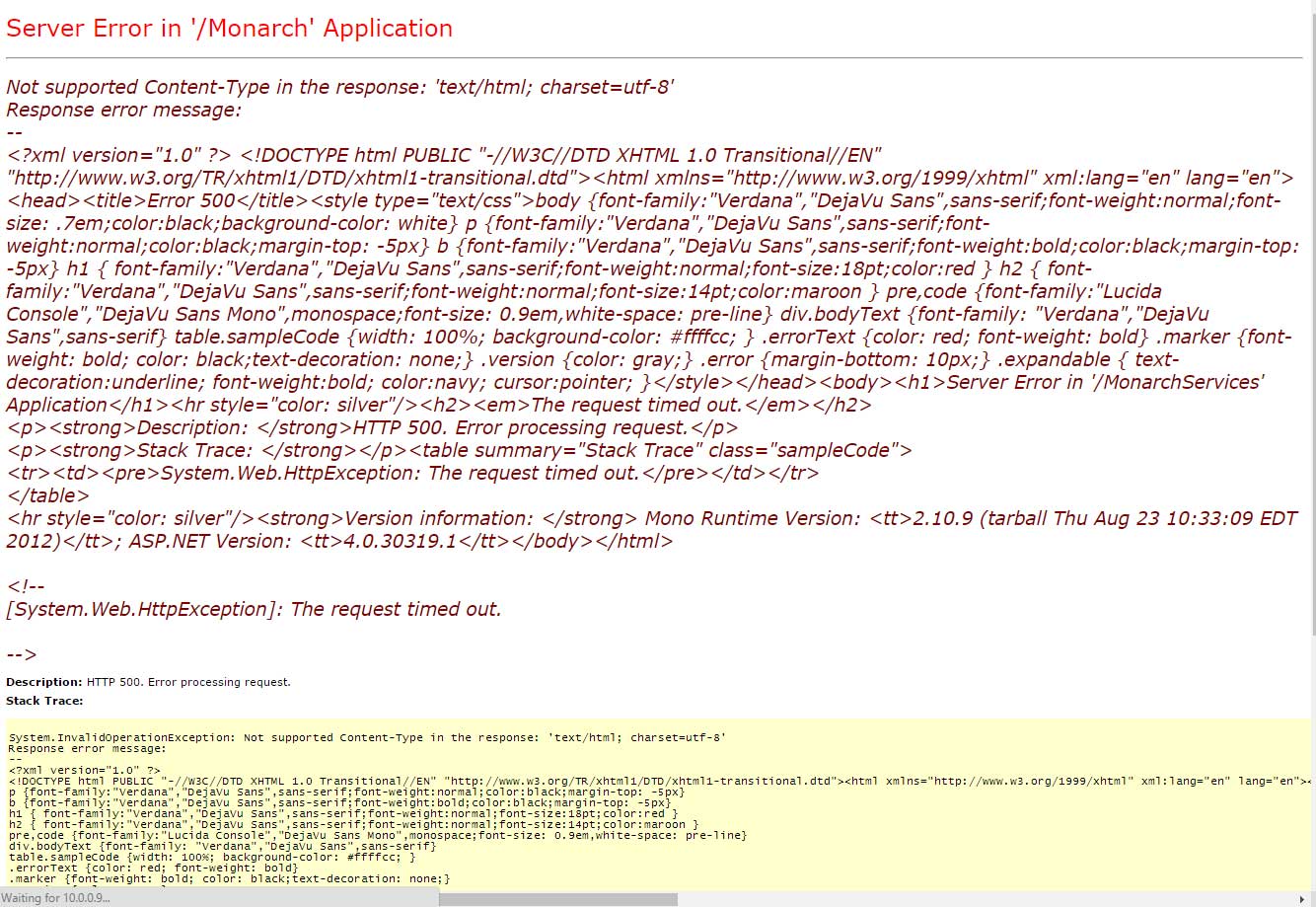Click "System.InvalidOperationException" in the yellow stack trace
Screen dimensions: 1316x907
point(121,737)
